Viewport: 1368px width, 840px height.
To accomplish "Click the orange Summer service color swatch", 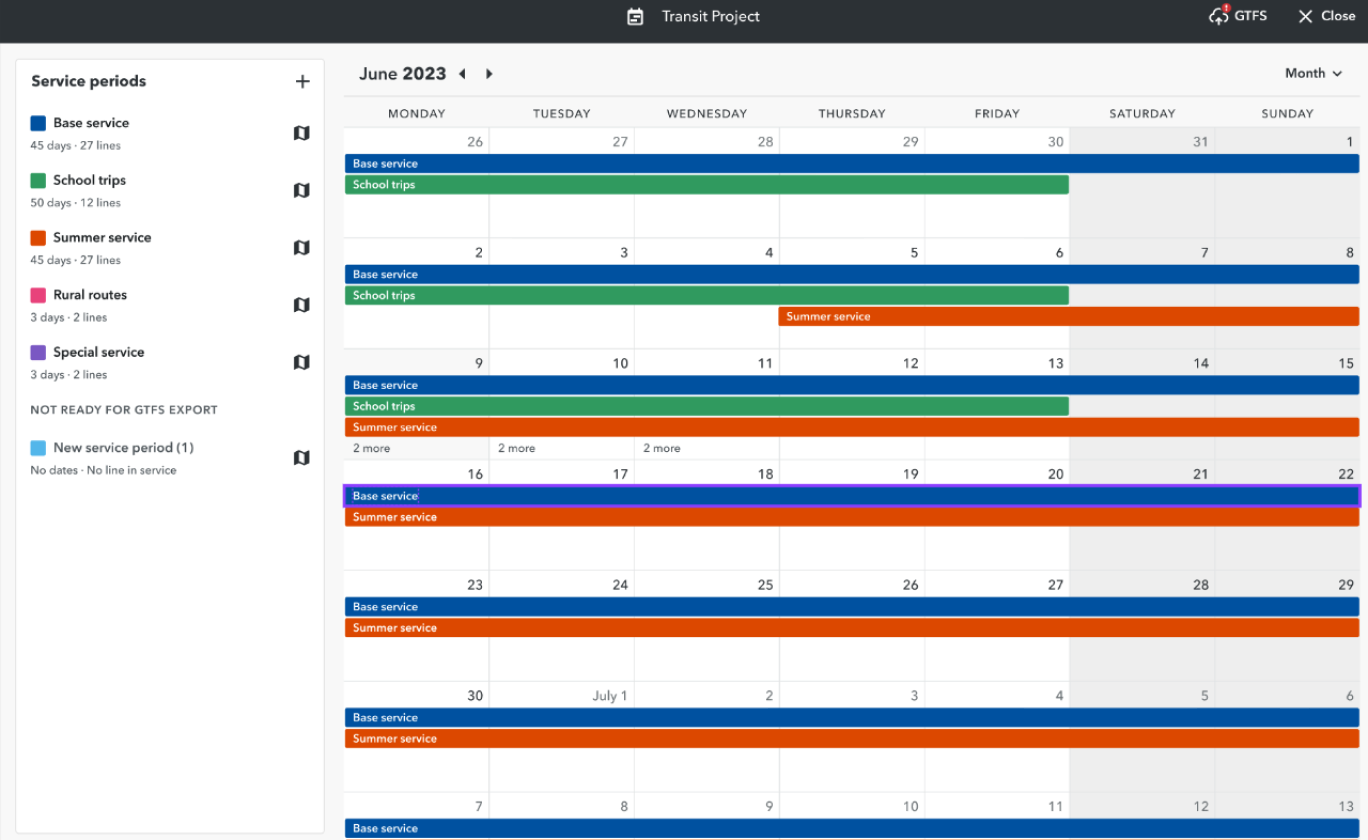I will pos(38,238).
